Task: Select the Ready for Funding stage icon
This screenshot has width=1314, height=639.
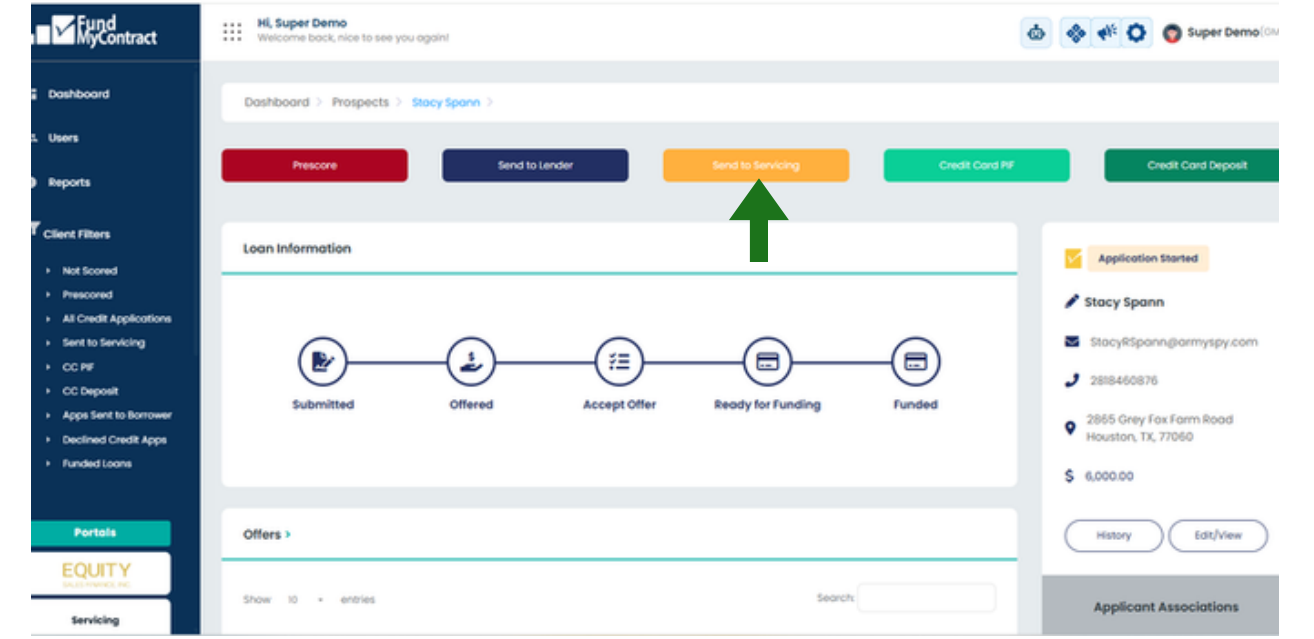Action: [x=767, y=362]
